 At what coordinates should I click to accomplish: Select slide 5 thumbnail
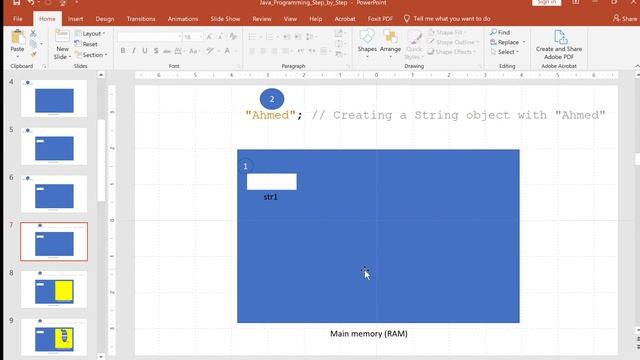tap(54, 146)
